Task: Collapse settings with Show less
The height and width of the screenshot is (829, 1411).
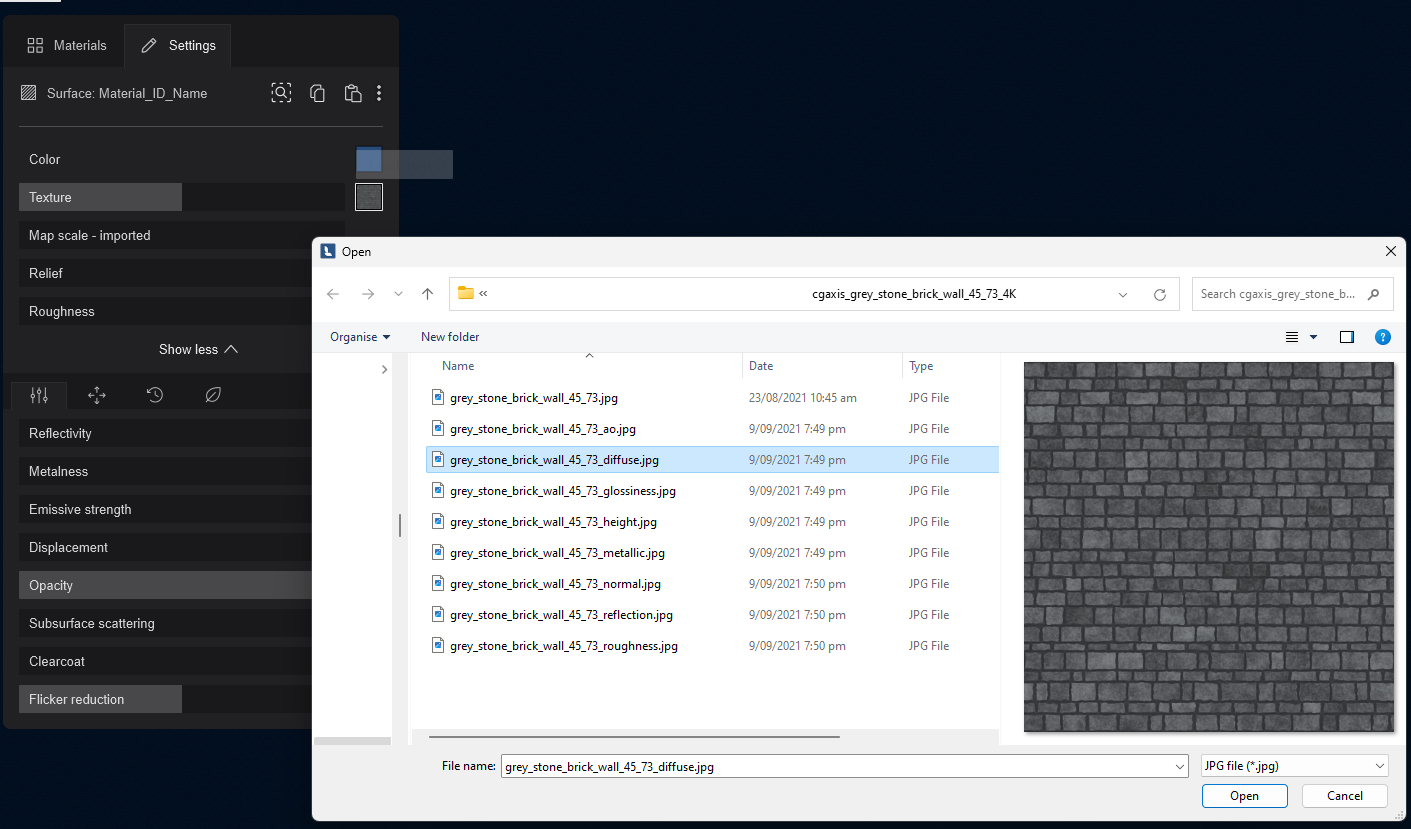Action: click(x=198, y=349)
